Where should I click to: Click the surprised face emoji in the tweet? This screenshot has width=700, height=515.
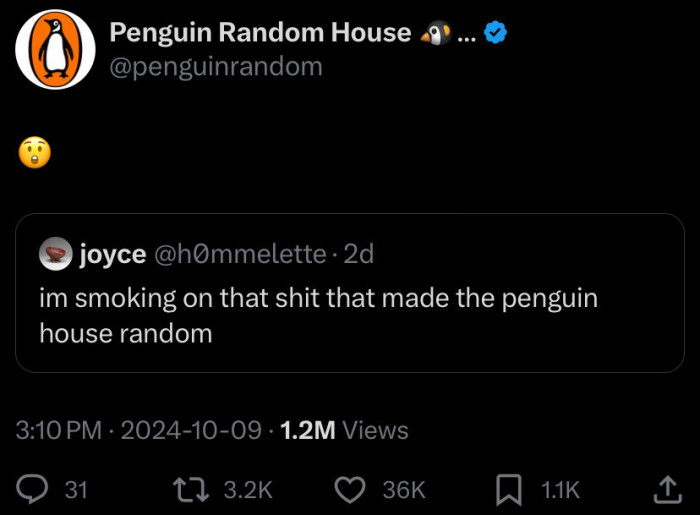point(34,152)
